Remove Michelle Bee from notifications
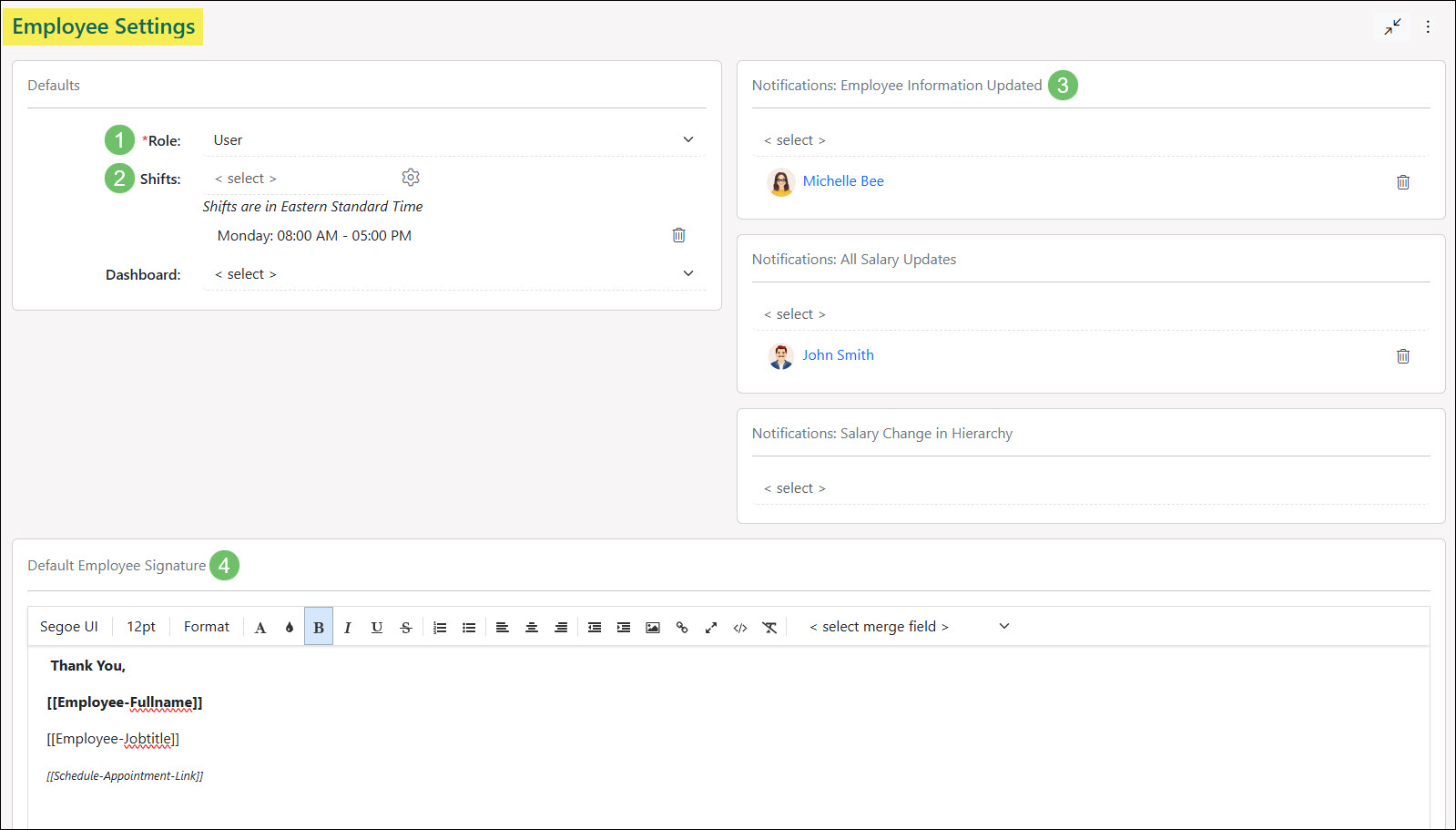Screen dimensions: 1456x830 pos(1402,182)
